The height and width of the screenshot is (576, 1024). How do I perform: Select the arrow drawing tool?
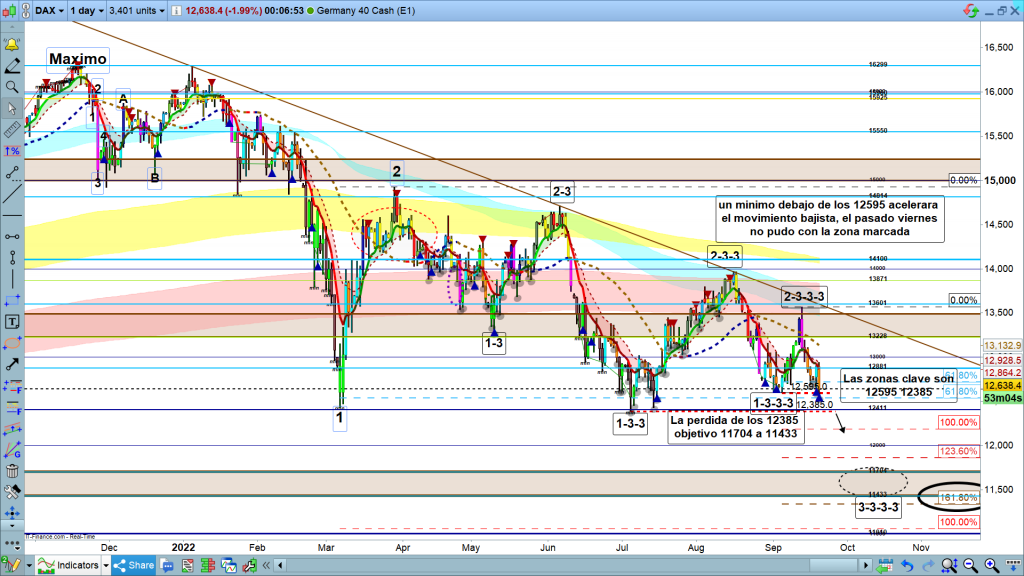point(13,364)
